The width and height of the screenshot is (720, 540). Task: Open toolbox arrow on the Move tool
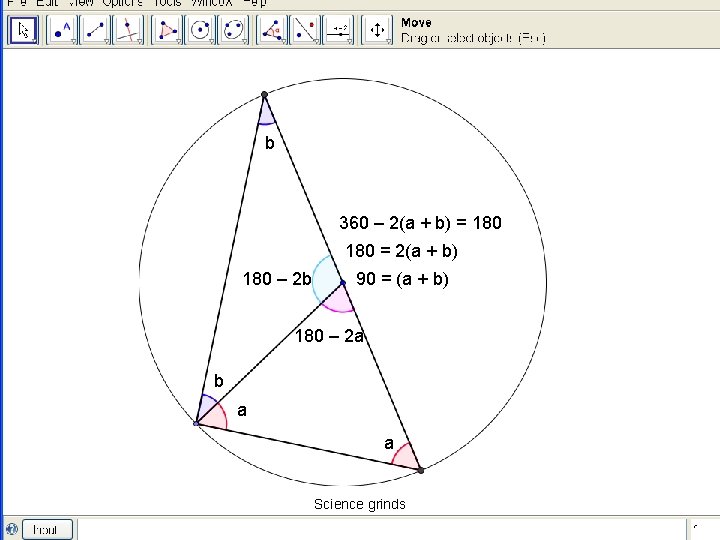(35, 41)
